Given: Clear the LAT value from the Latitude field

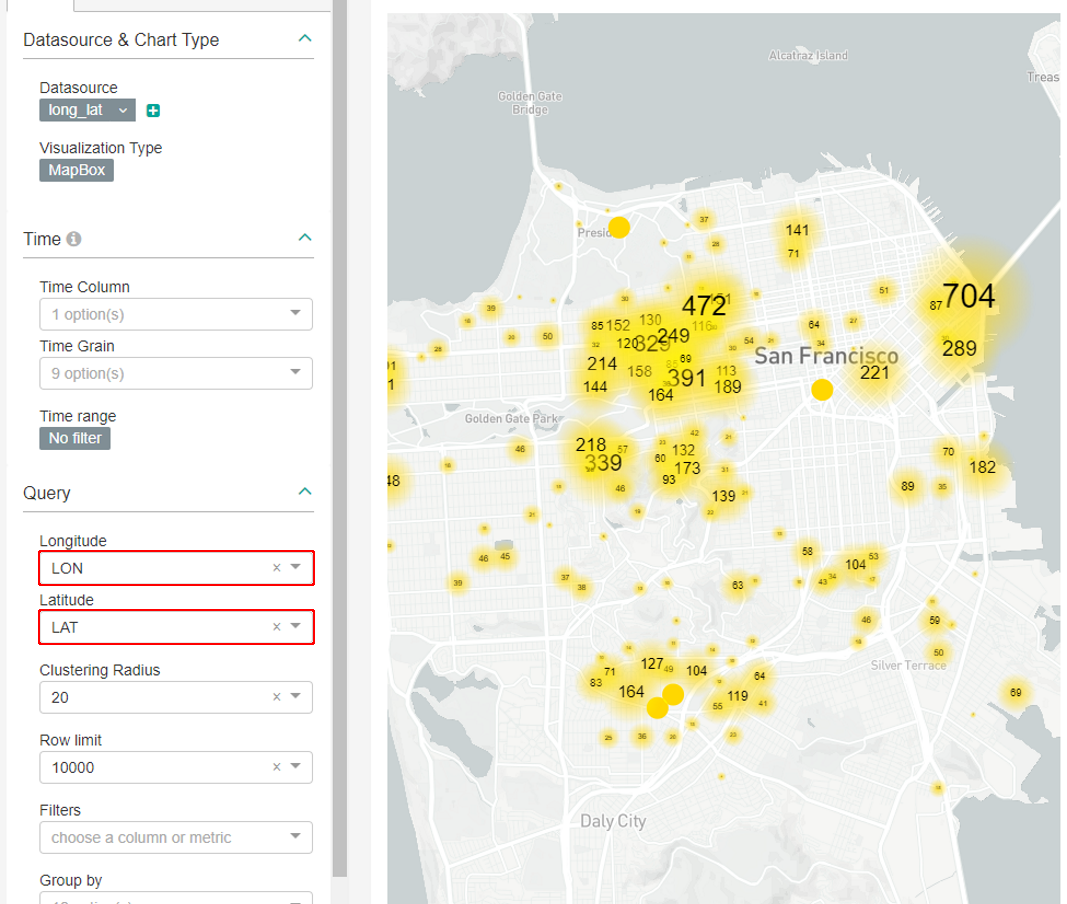Looking at the screenshot, I should coord(275,626).
